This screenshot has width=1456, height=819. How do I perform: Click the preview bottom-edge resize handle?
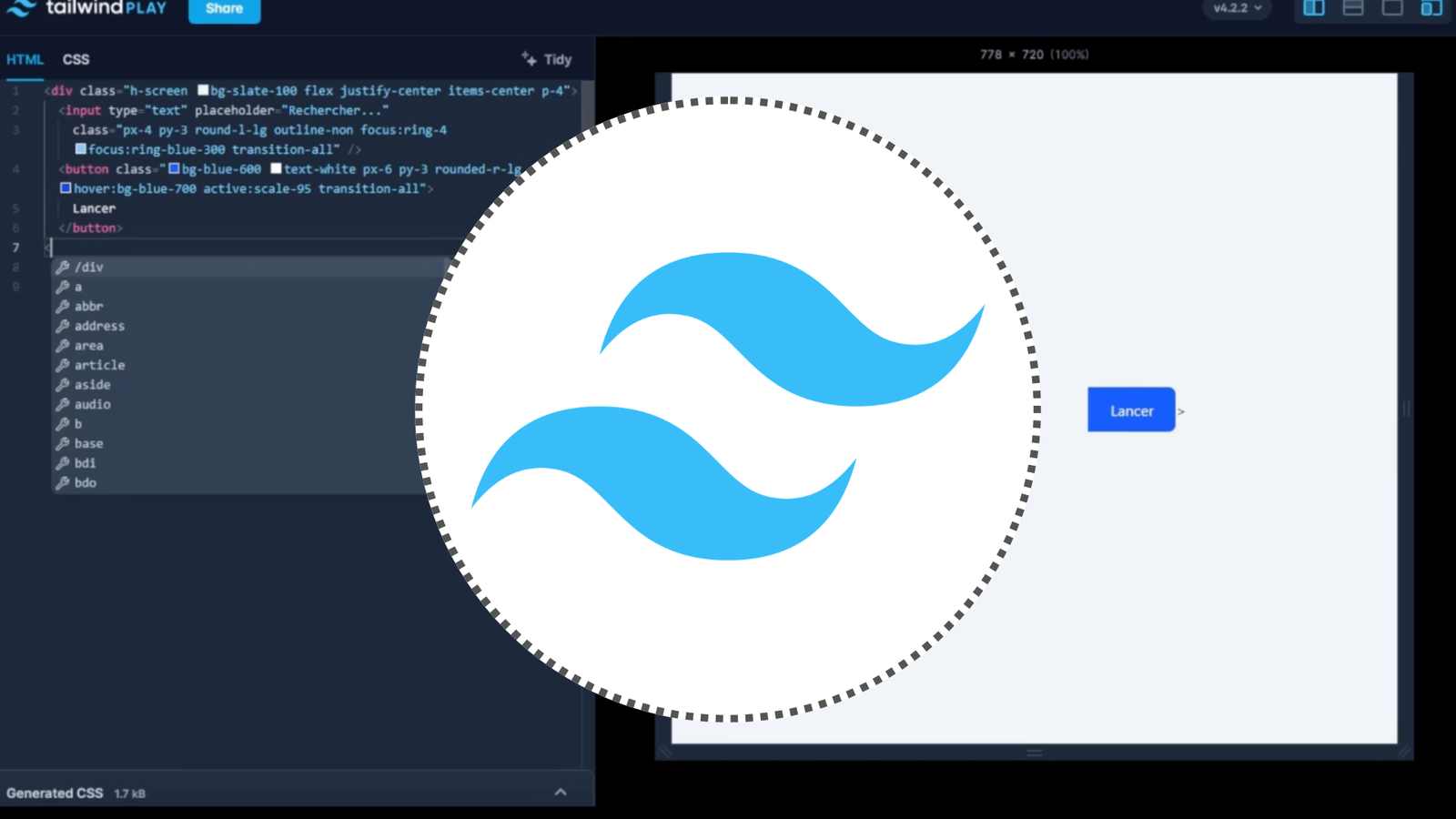[1035, 753]
